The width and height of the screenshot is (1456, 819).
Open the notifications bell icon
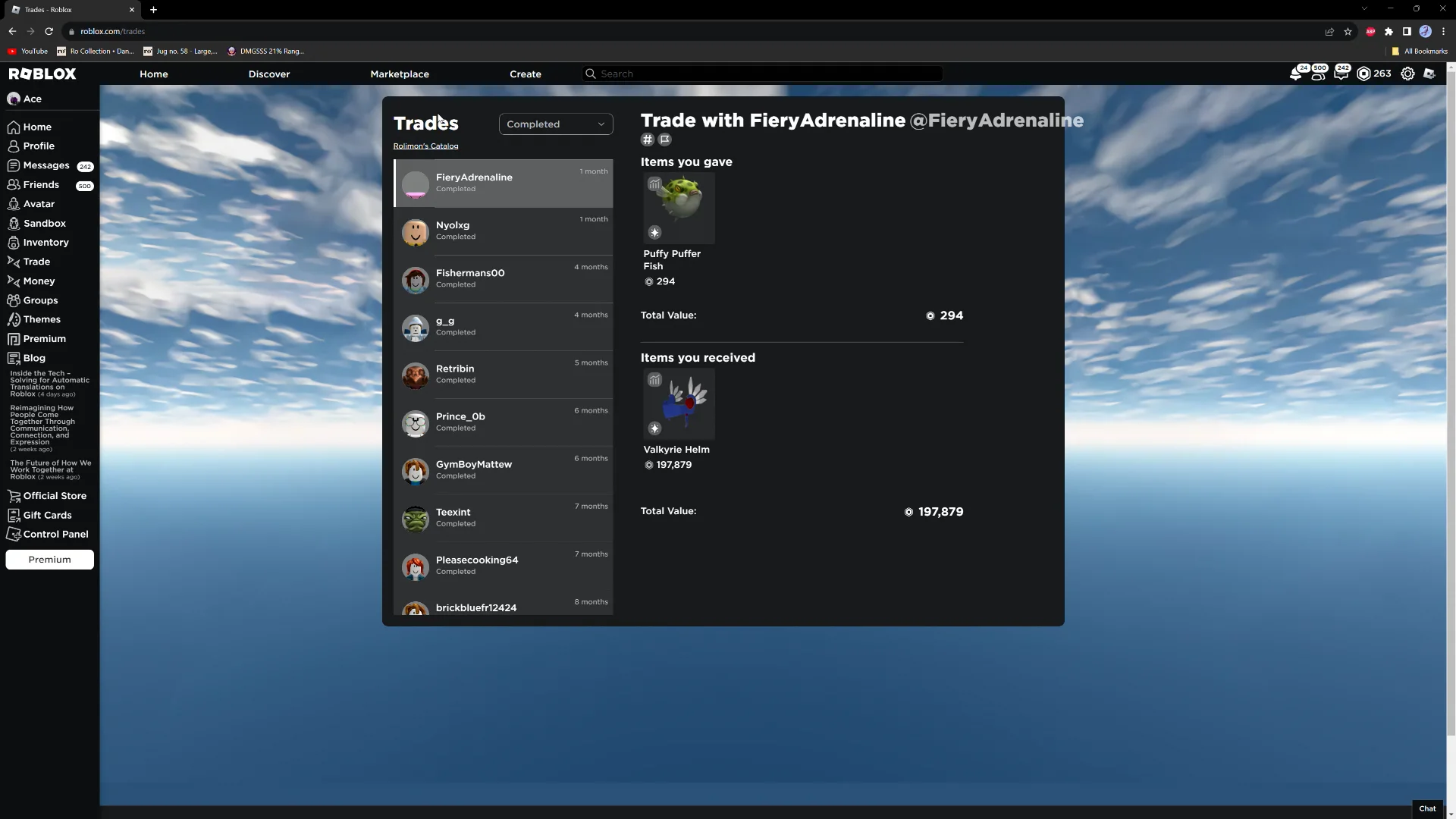point(1296,74)
